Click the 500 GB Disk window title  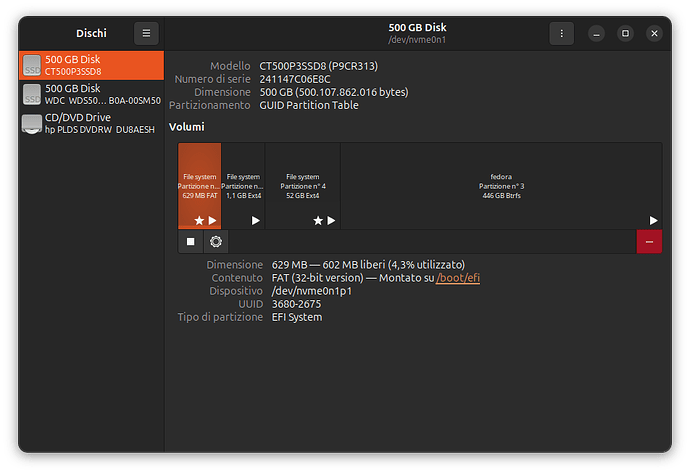coord(417,28)
